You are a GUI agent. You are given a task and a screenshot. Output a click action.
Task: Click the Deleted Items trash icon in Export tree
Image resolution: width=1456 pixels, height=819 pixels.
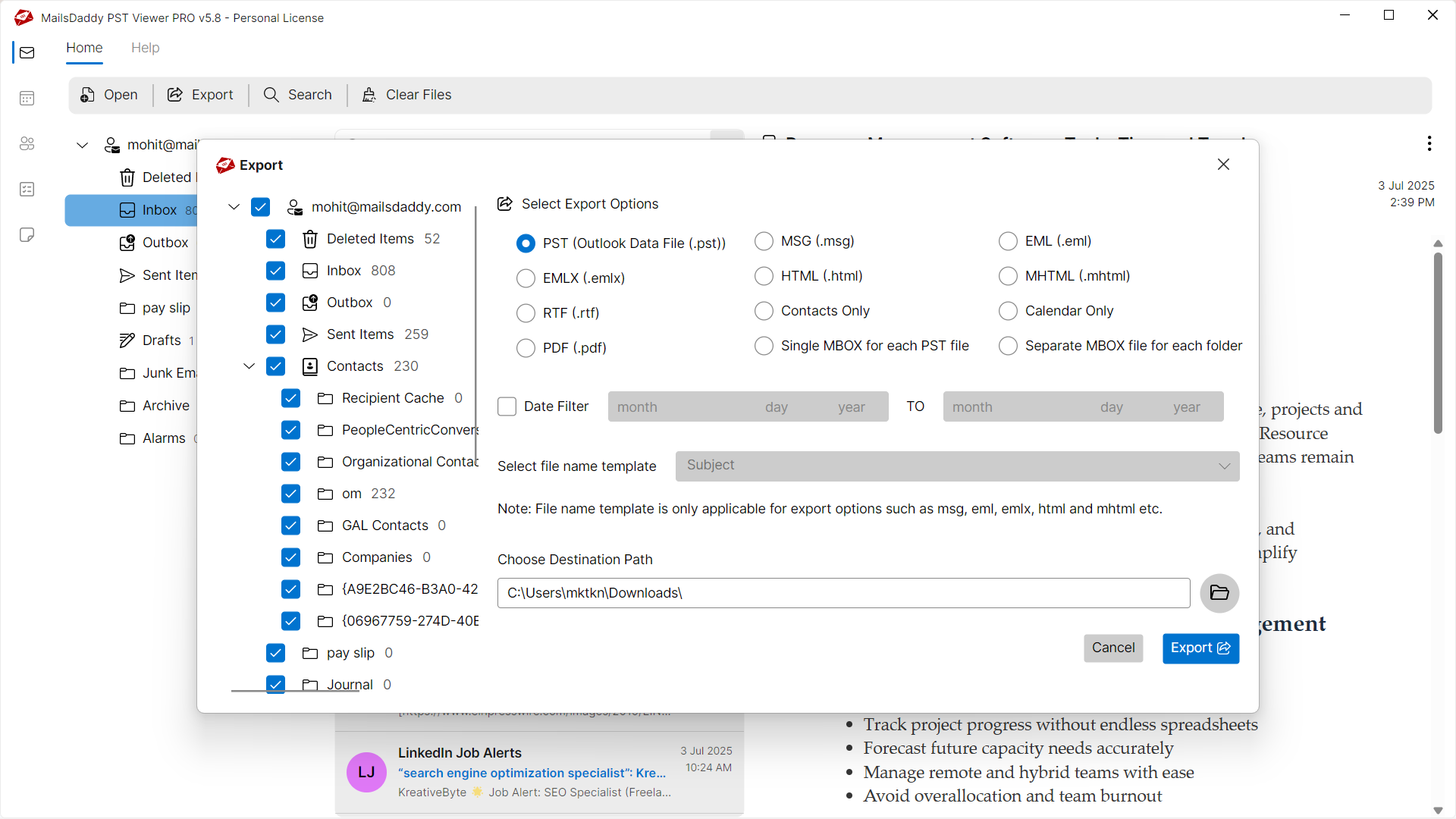pos(310,239)
